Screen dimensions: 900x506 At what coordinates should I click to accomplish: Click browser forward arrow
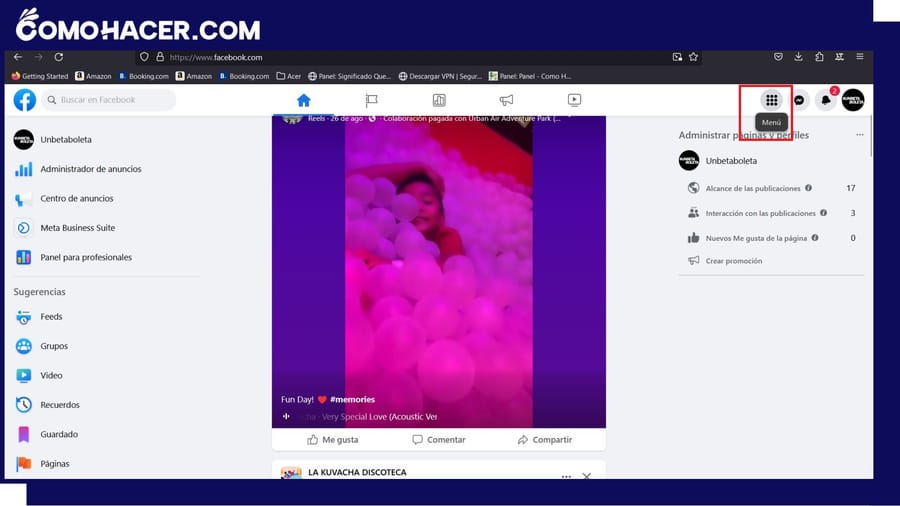(38, 57)
